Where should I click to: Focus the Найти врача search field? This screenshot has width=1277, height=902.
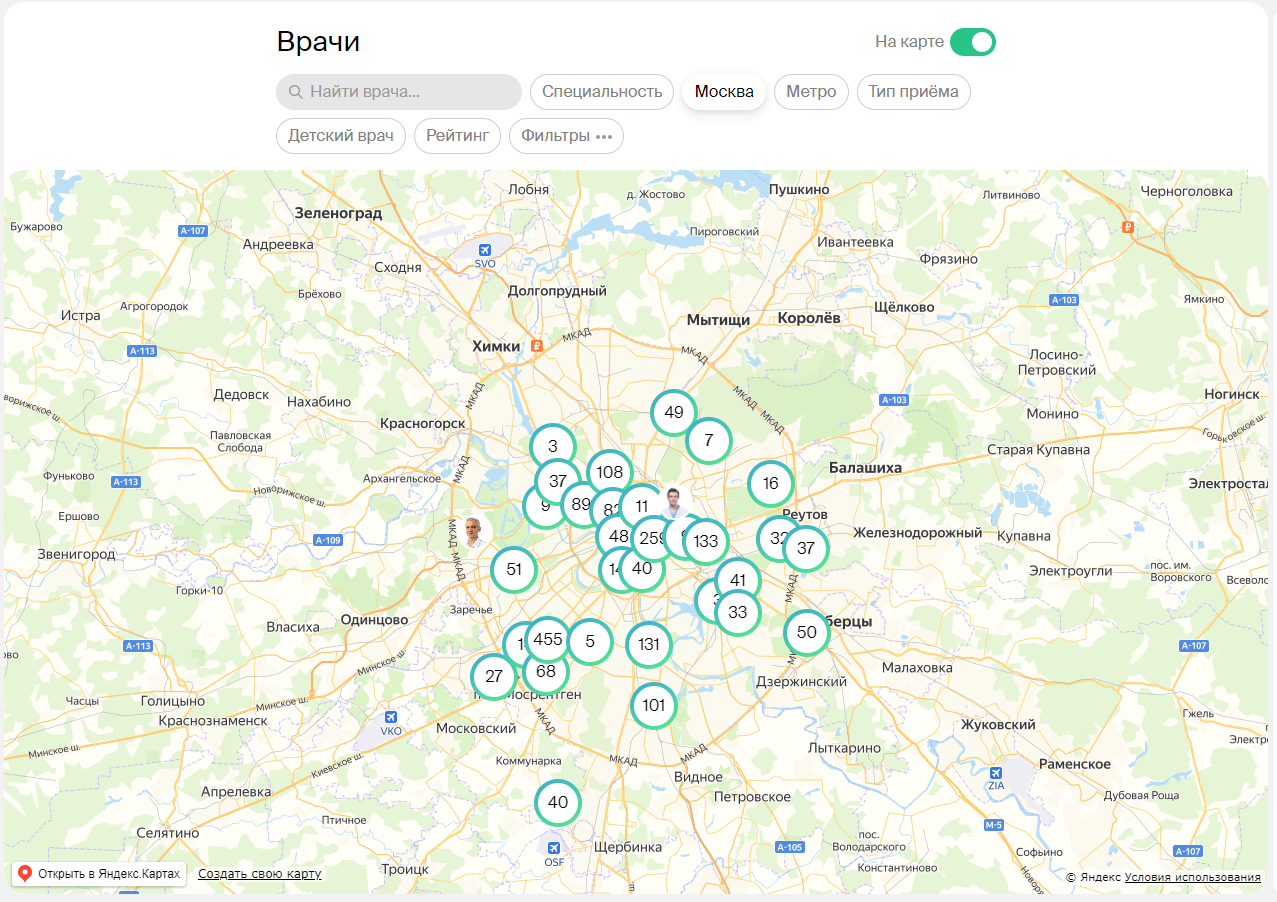tap(399, 92)
